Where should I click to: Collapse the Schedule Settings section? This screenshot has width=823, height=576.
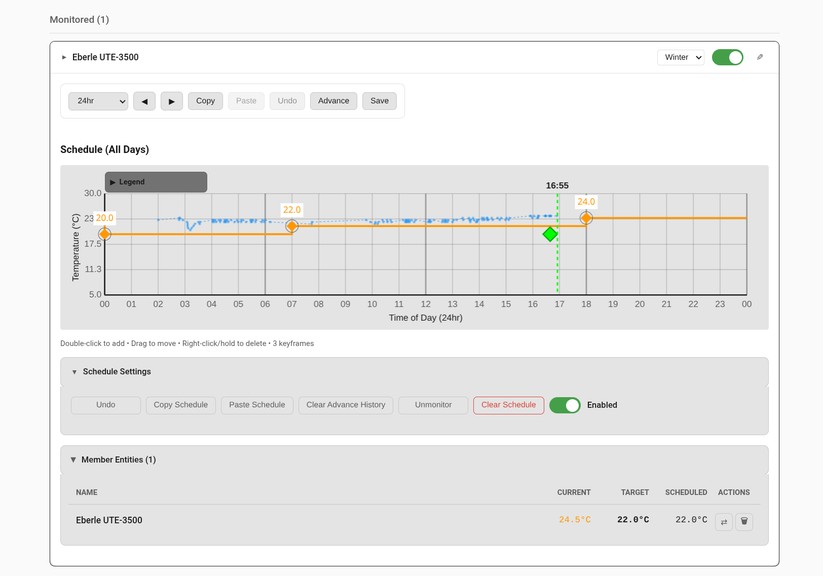tap(75, 372)
